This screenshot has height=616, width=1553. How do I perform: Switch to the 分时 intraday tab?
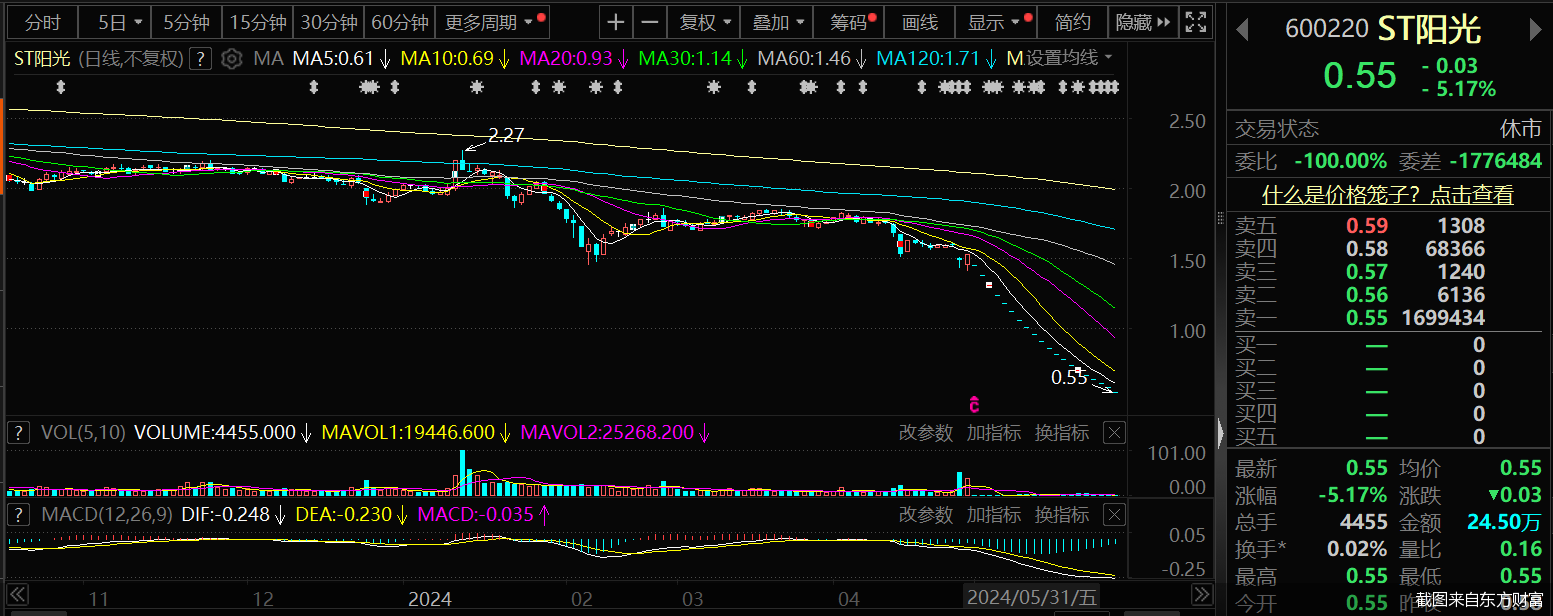pyautogui.click(x=42, y=22)
